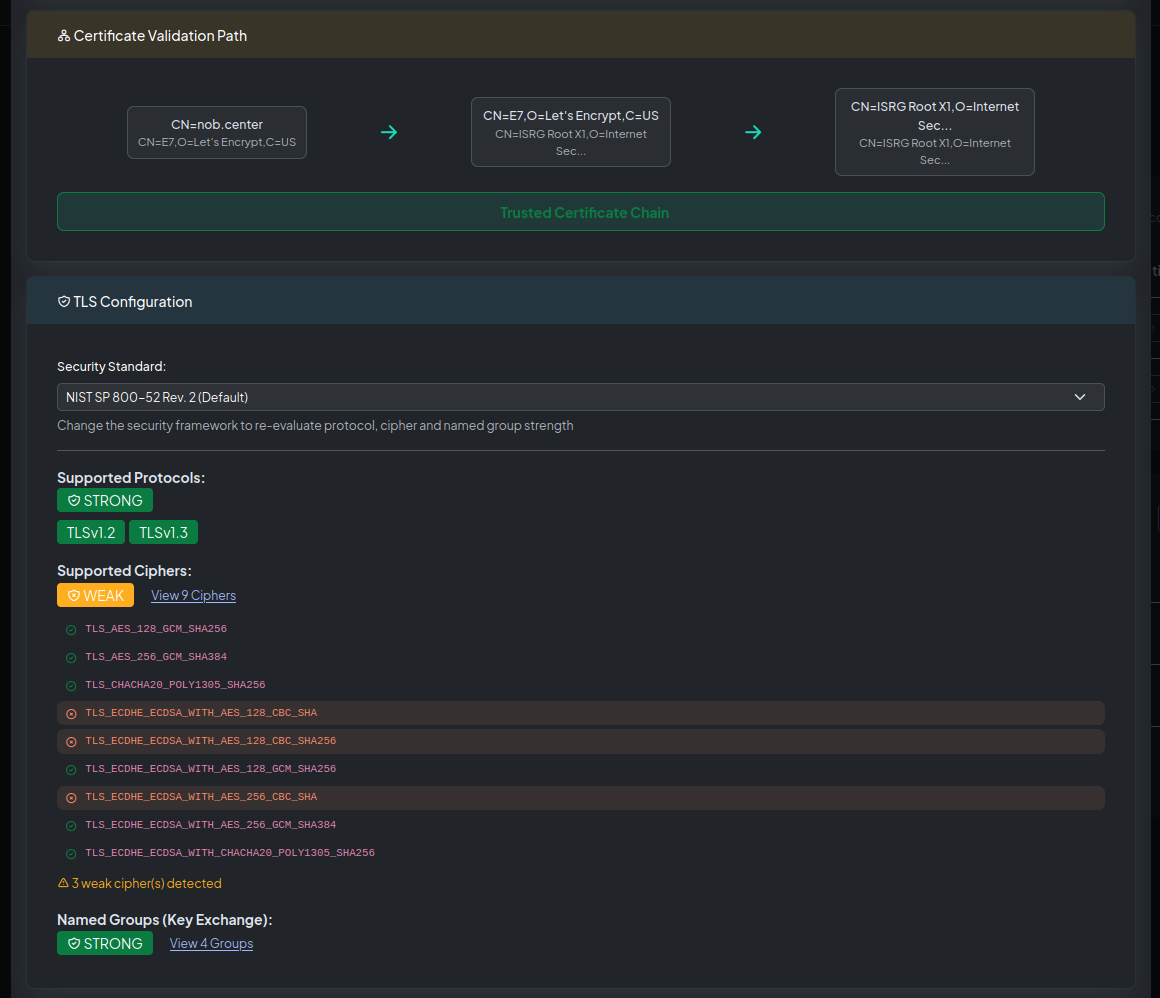Image resolution: width=1160 pixels, height=998 pixels.
Task: Select the CN=E7 Let's Encrypt certificate card
Action: [x=571, y=132]
